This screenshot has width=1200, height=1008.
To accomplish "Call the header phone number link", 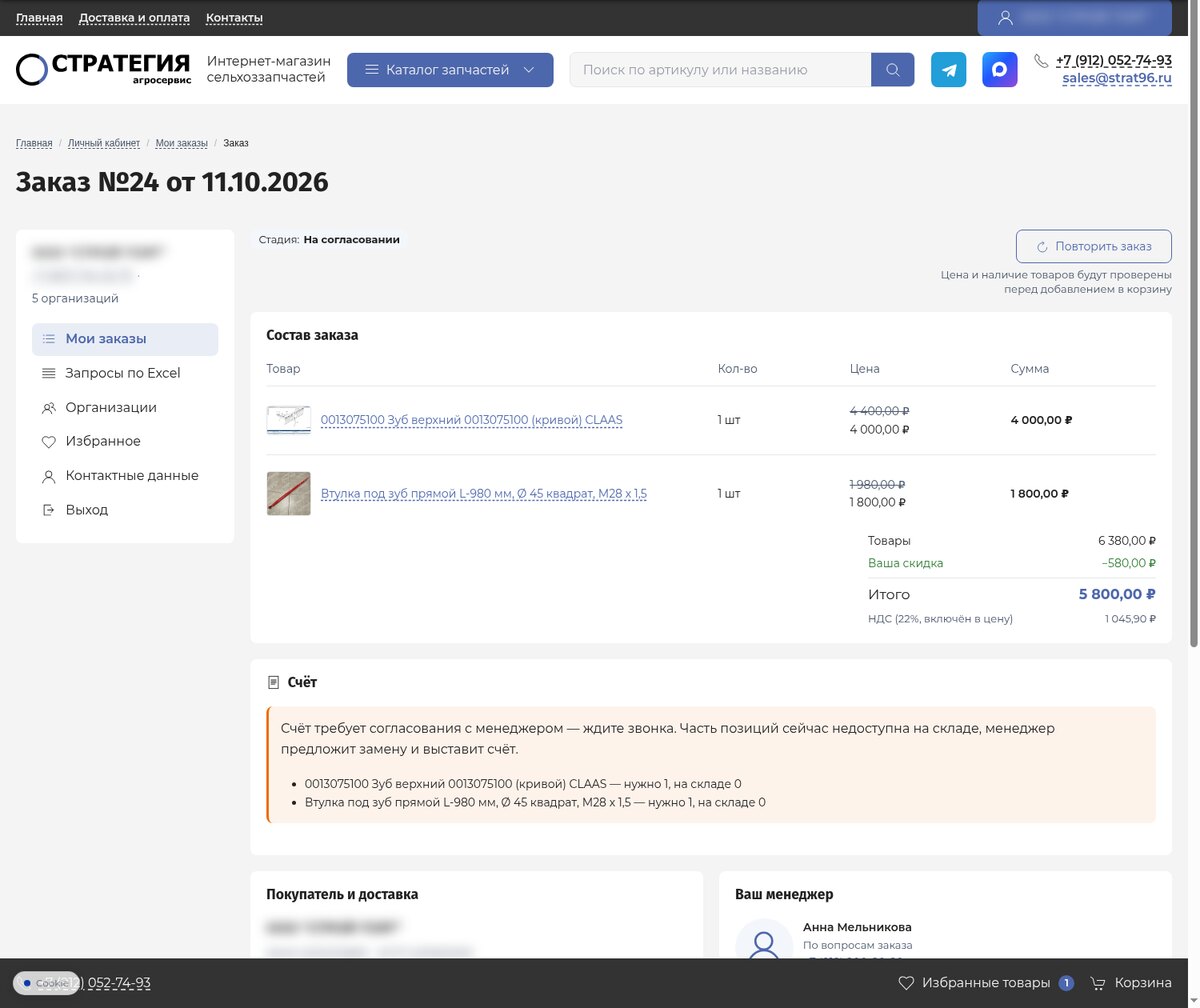I will tap(1114, 61).
